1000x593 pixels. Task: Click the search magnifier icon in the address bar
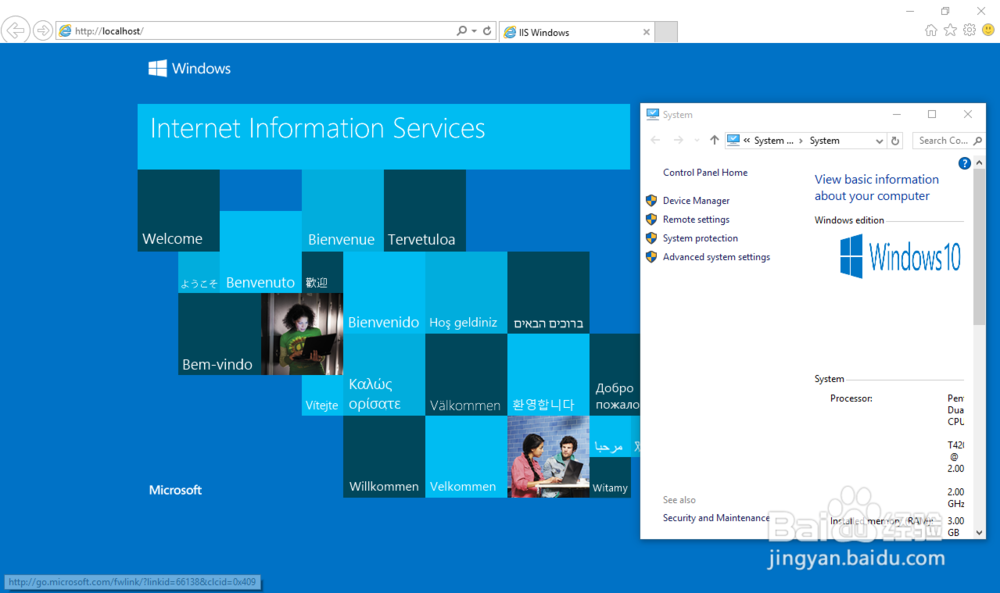pyautogui.click(x=461, y=30)
